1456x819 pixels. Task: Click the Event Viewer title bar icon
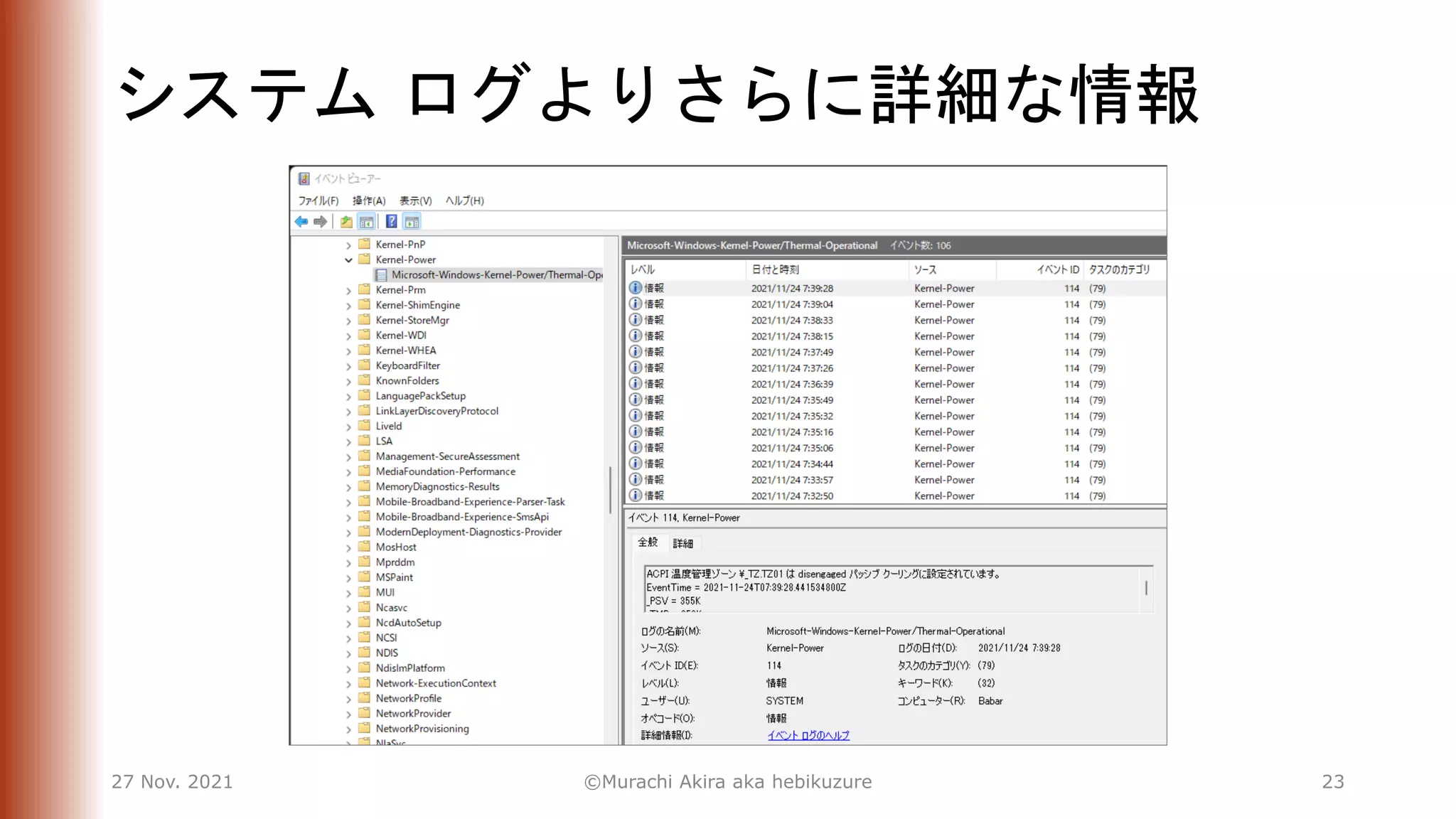(304, 178)
